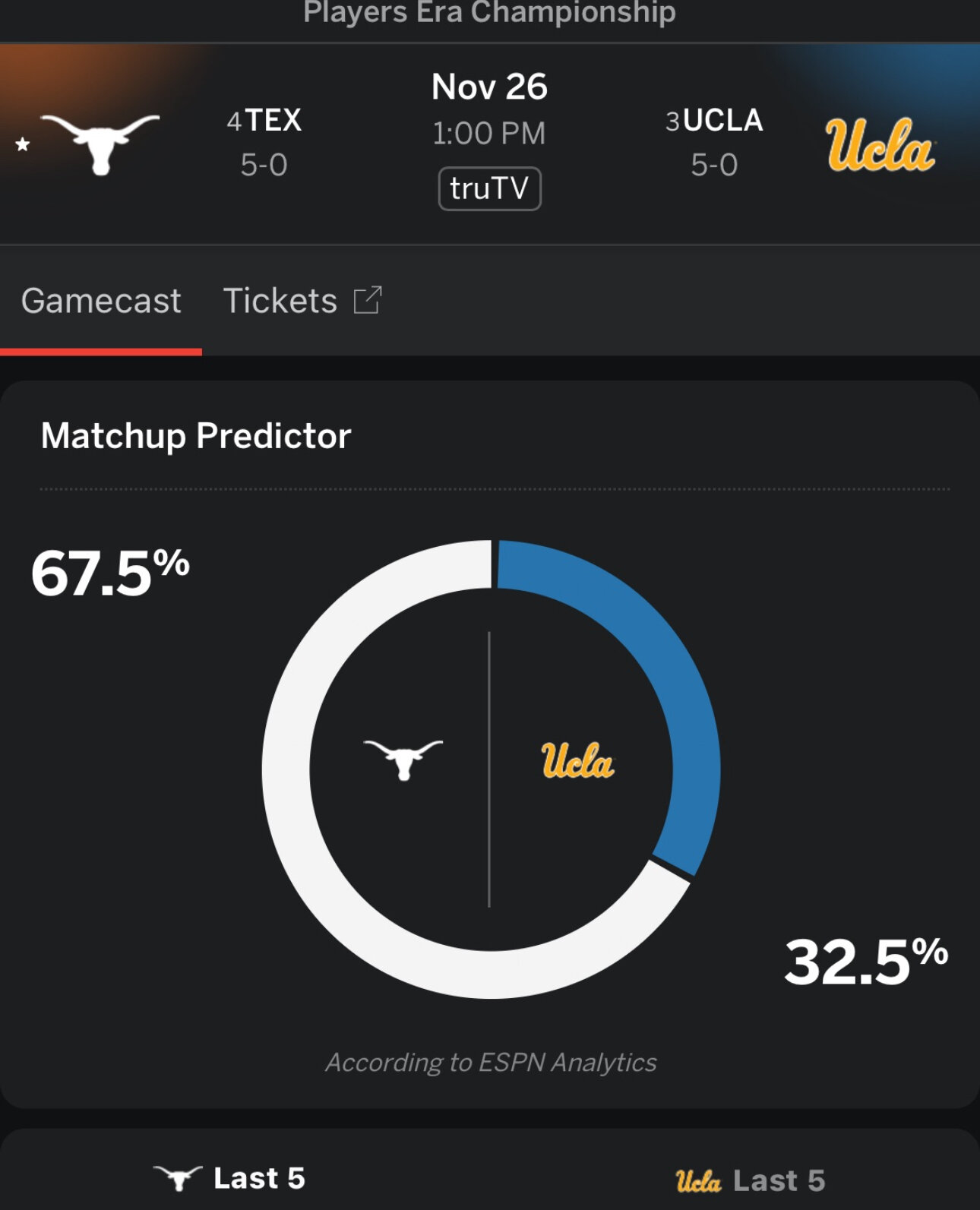Select the 32.5% UCLA win probability
Viewport: 980px width, 1210px height.
point(865,962)
